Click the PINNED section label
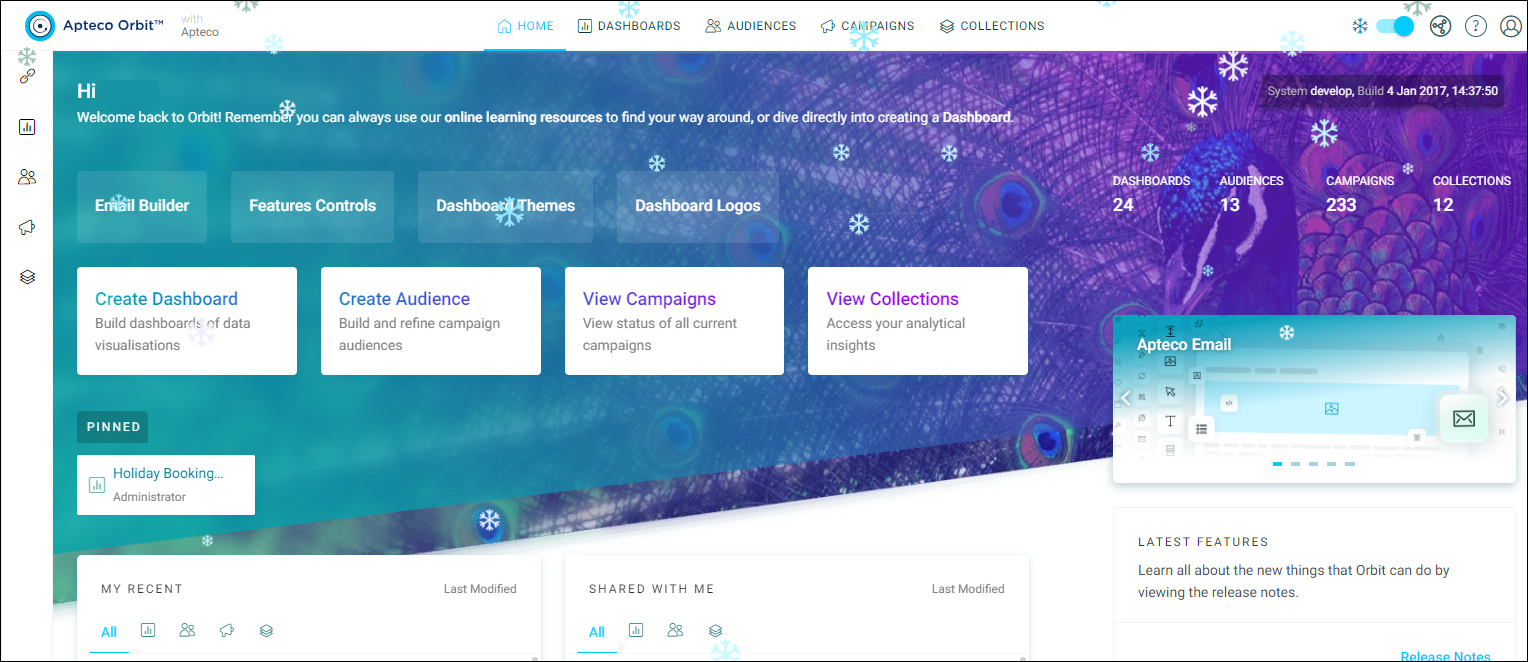1528x662 pixels. pos(113,427)
